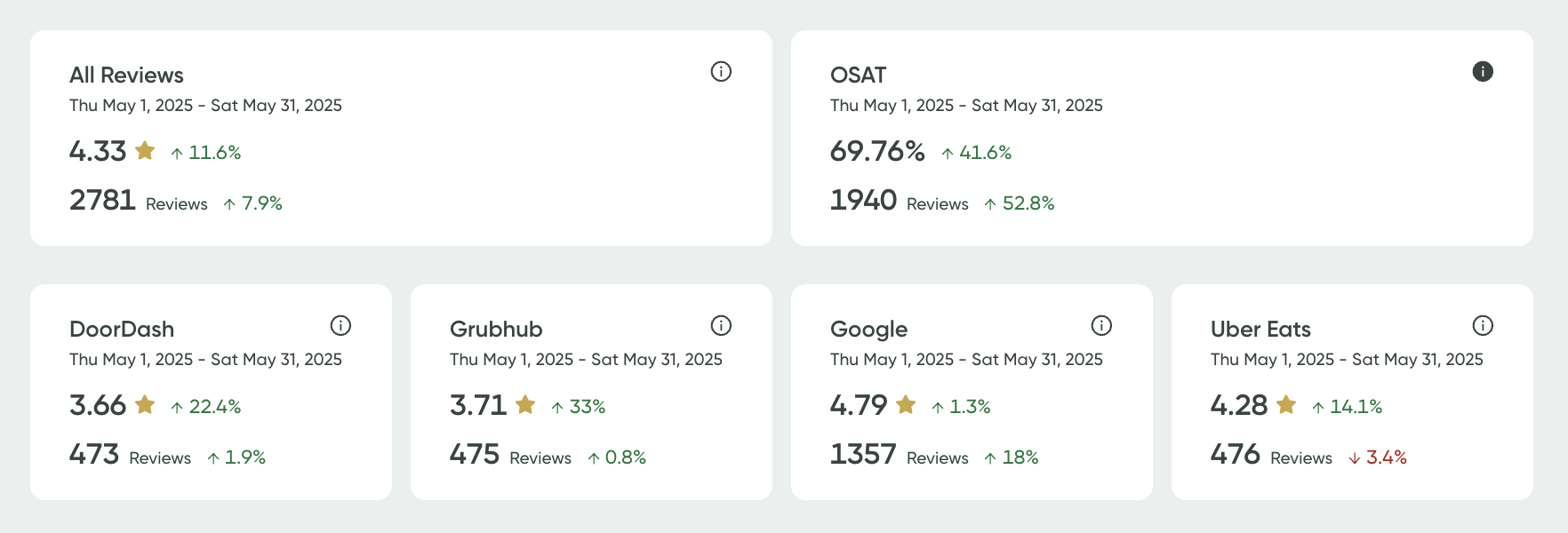Click the star beside 4.33 rating
This screenshot has height=533, width=1568.
tap(145, 151)
